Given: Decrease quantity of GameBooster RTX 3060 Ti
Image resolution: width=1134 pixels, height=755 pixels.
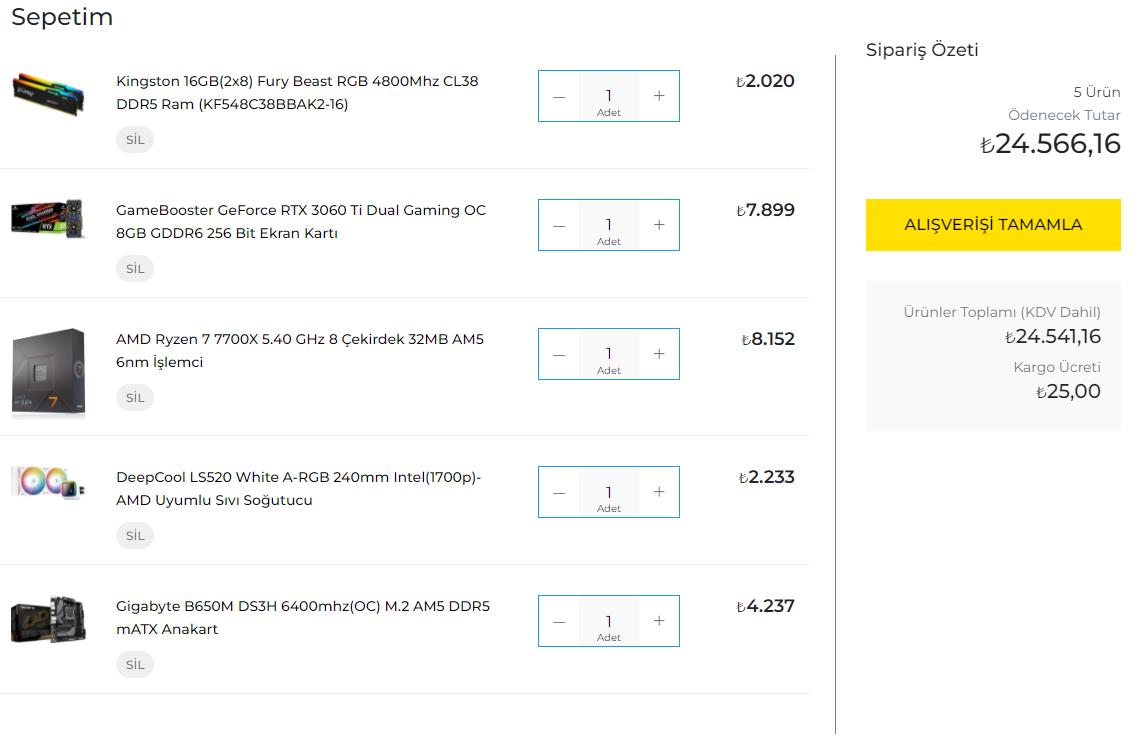Looking at the screenshot, I should (x=559, y=225).
